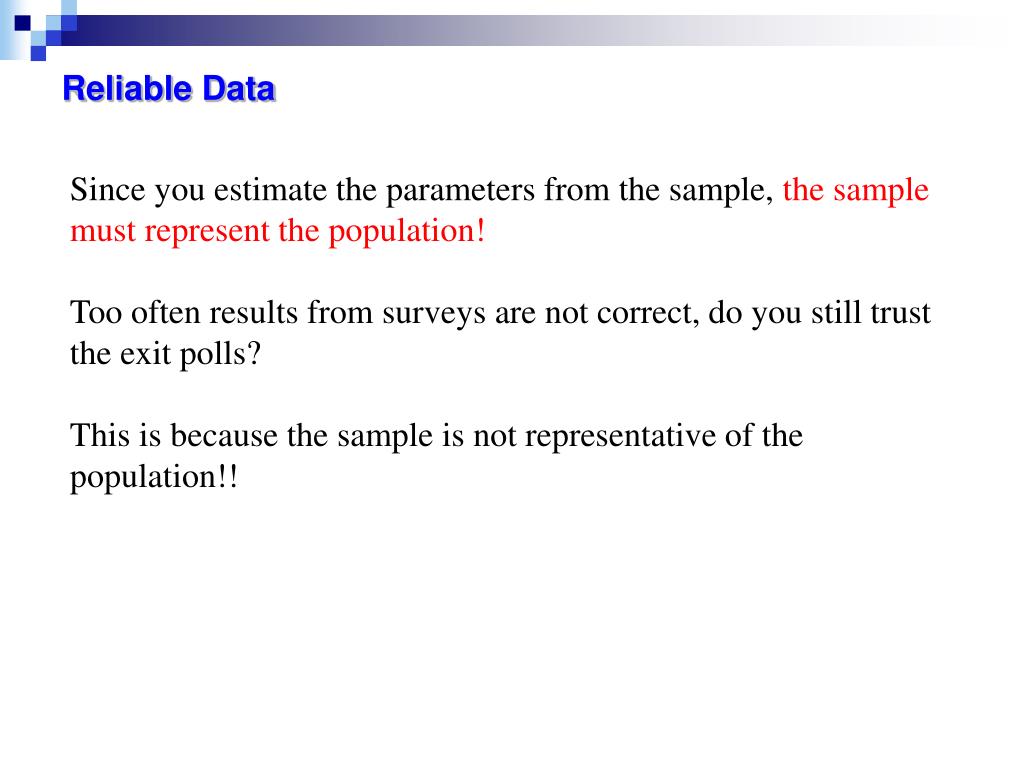Click the 'Reliable Data' slide title
The height and width of the screenshot is (768, 1024).
coord(169,89)
